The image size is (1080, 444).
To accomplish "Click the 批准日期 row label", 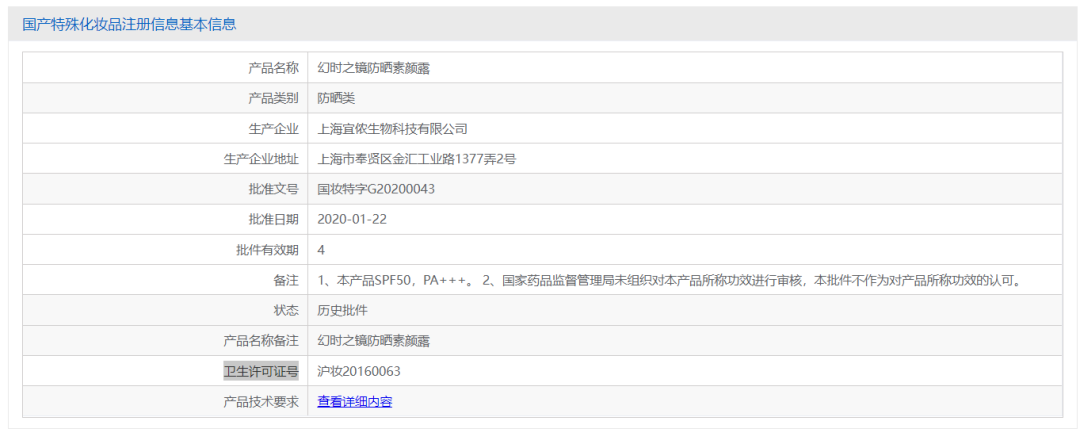I will (273, 219).
